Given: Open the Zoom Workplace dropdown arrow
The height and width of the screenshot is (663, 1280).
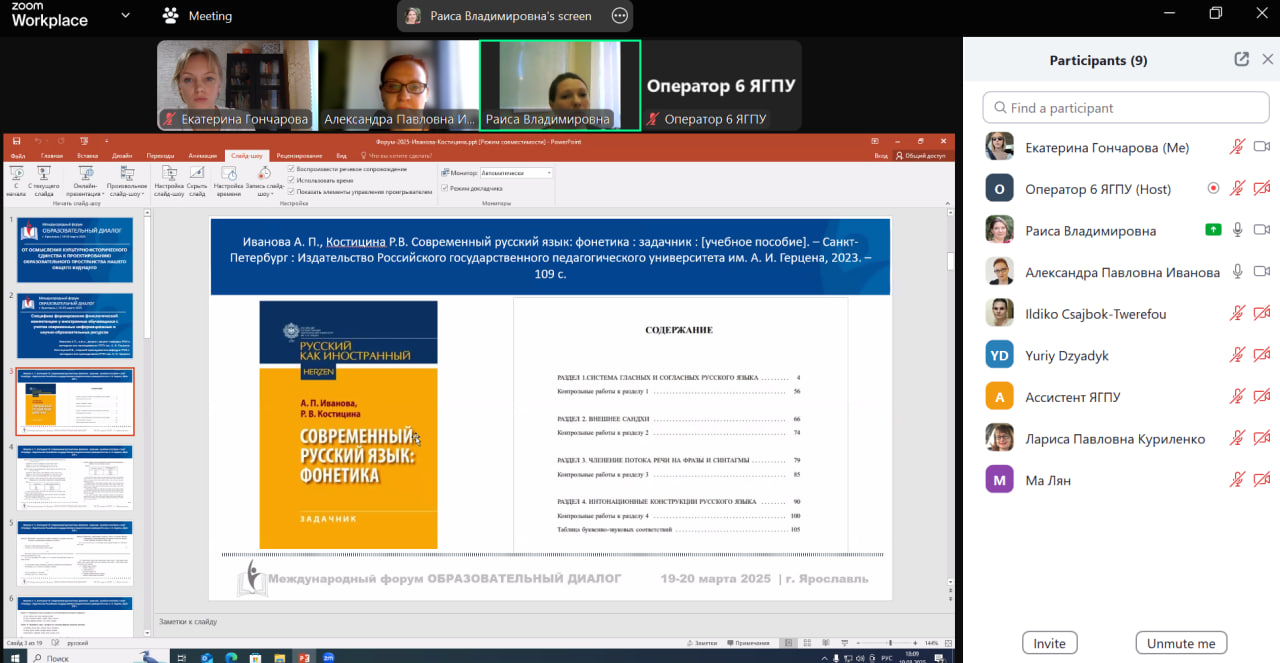Looking at the screenshot, I should [x=125, y=16].
